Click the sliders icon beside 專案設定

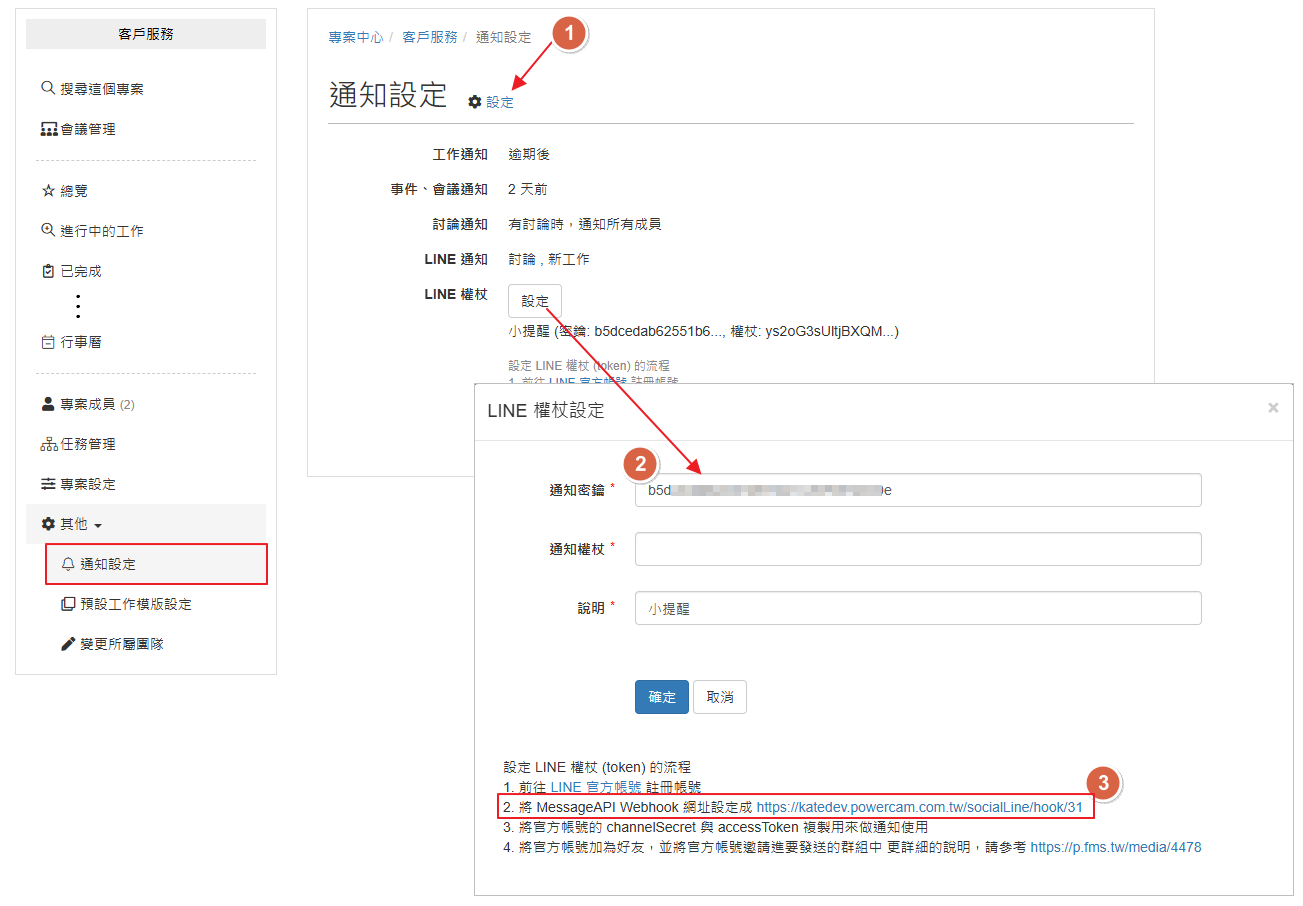click(x=48, y=484)
